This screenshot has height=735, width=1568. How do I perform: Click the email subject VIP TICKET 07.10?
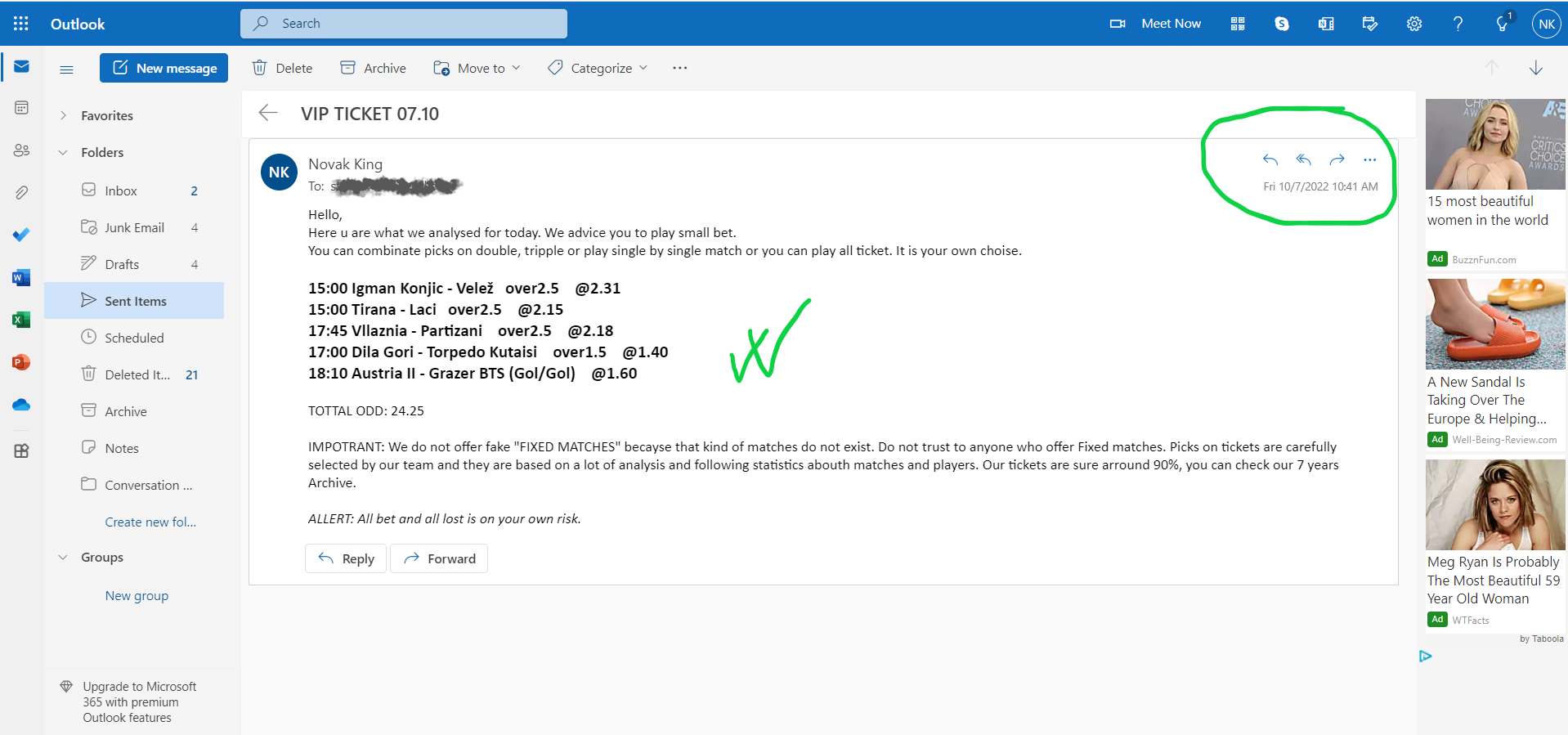[x=370, y=114]
